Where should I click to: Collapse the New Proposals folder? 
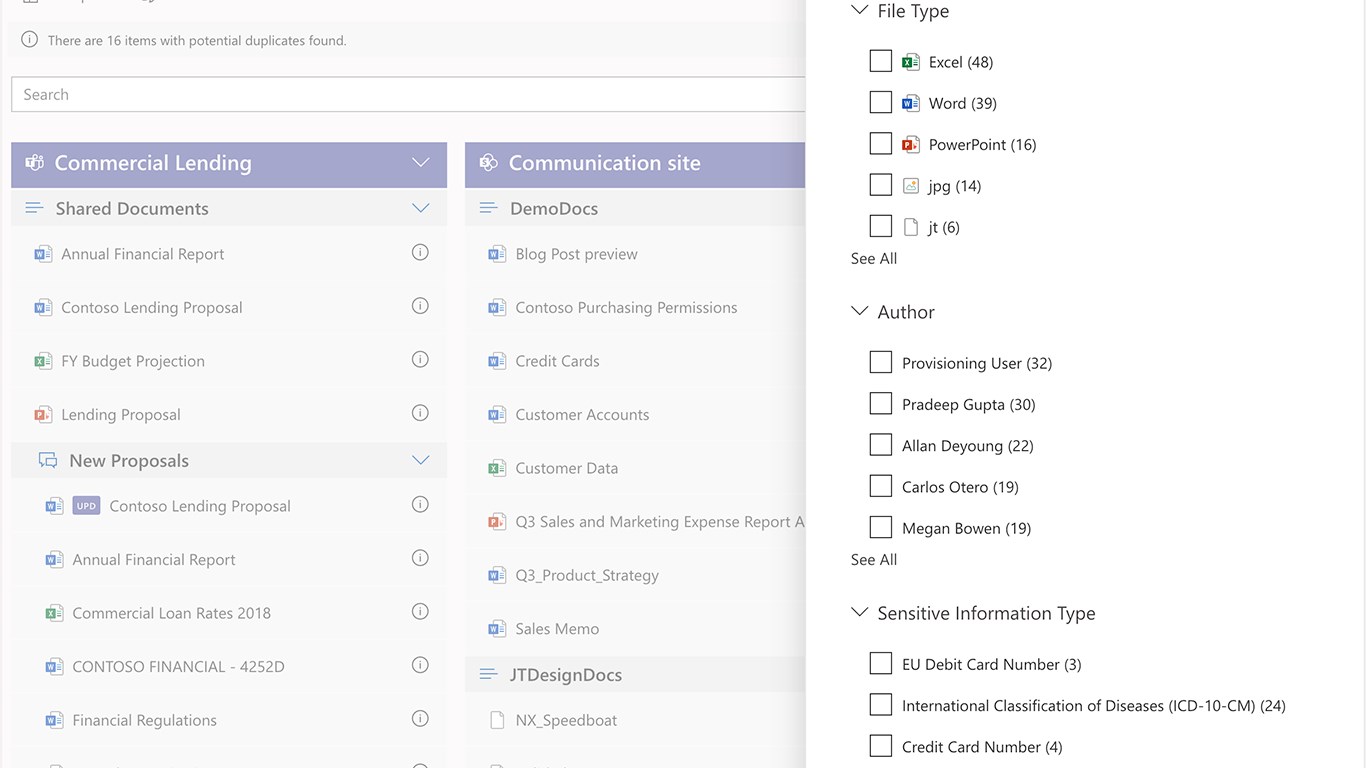pos(421,460)
